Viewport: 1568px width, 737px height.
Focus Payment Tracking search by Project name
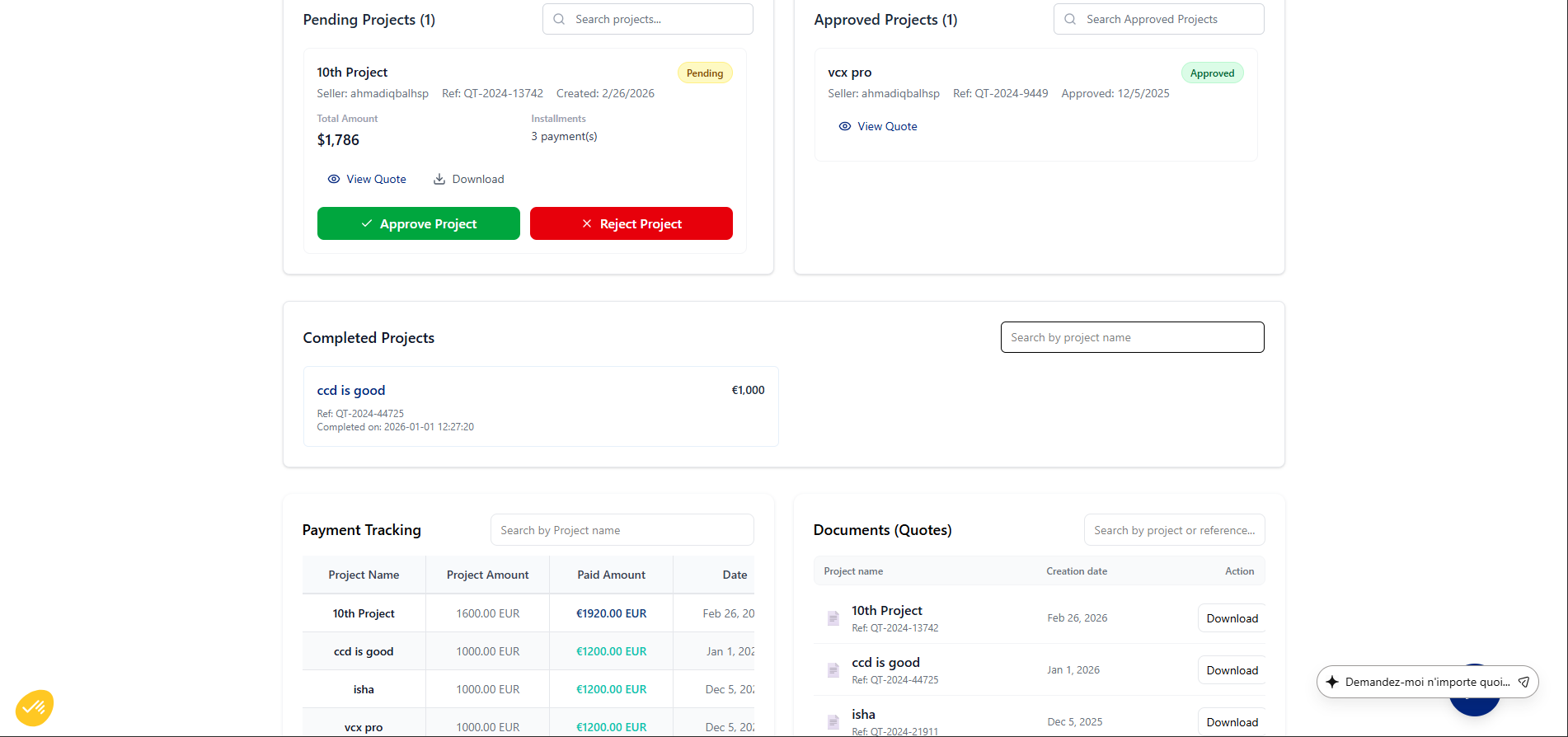pyautogui.click(x=622, y=530)
